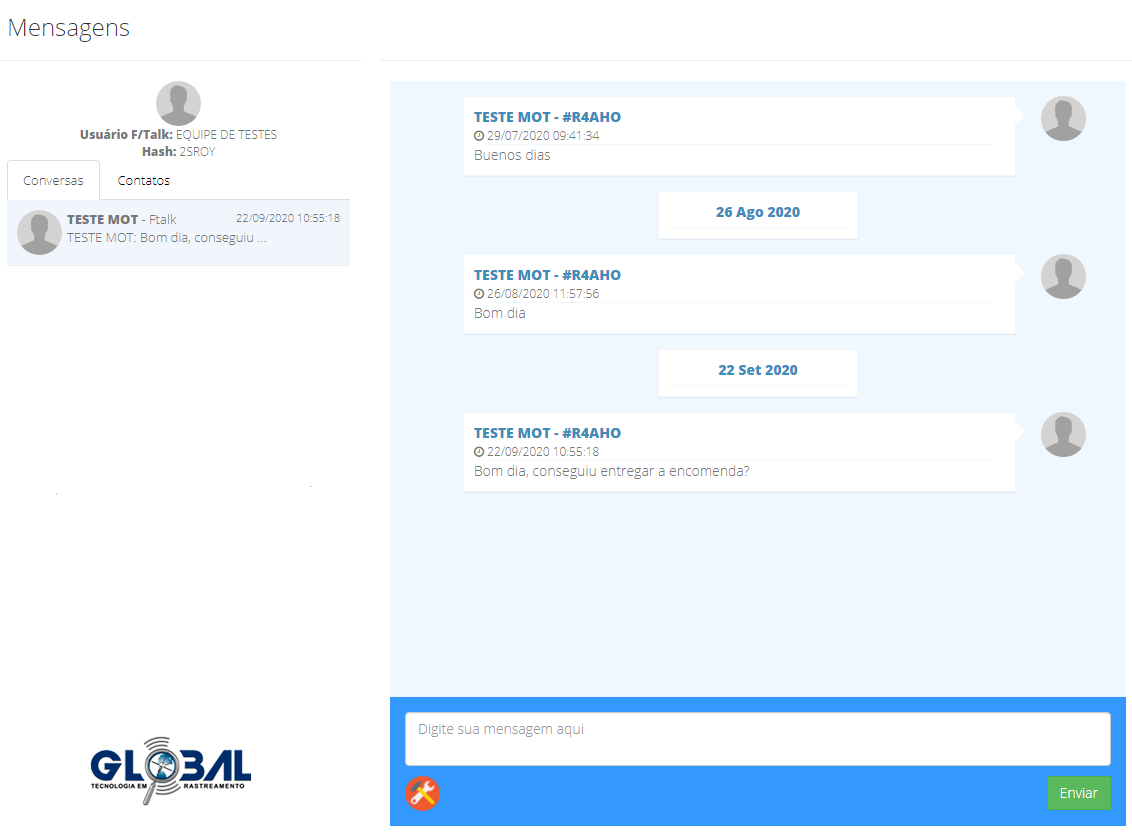Screen dimensions: 1132x833
Task: Click sender name on 'Buenos dias' message
Action: 547,117
